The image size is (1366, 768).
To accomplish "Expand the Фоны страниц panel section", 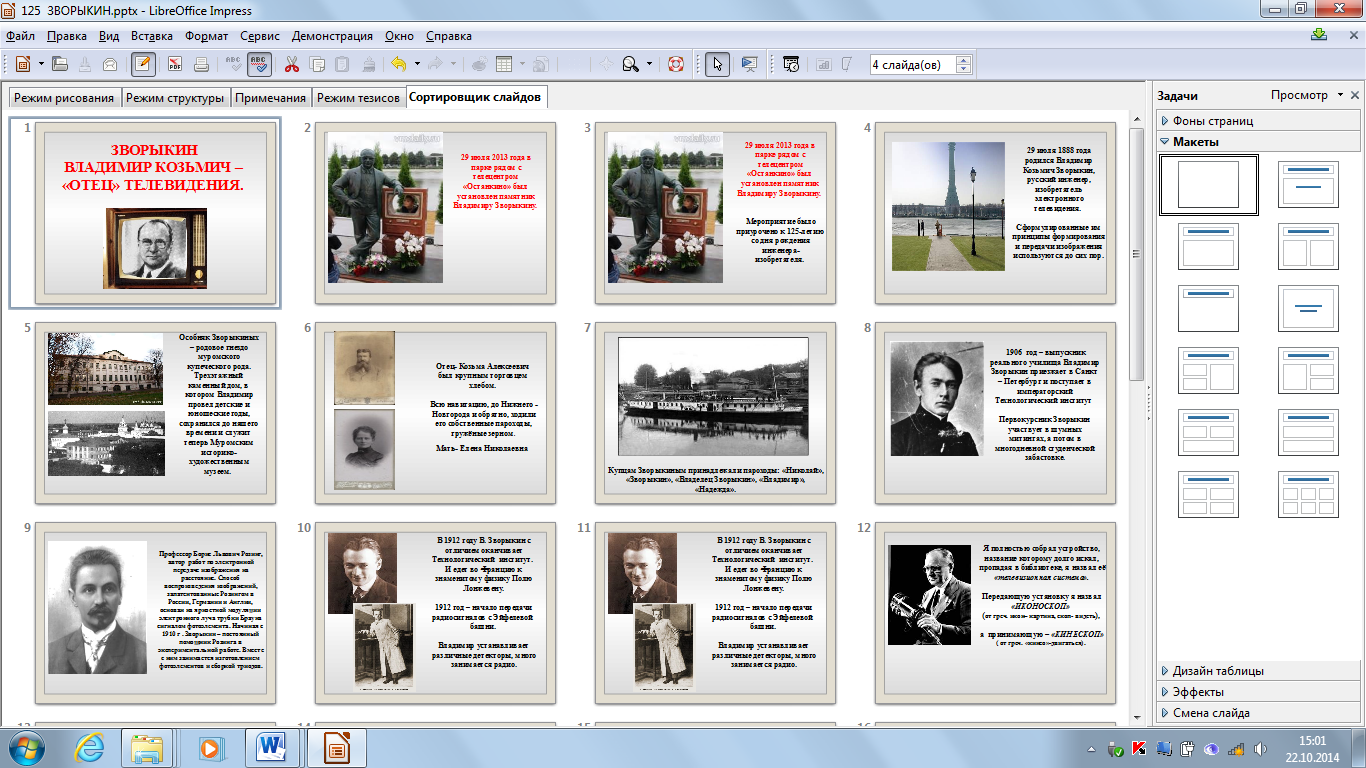I will click(1258, 121).
